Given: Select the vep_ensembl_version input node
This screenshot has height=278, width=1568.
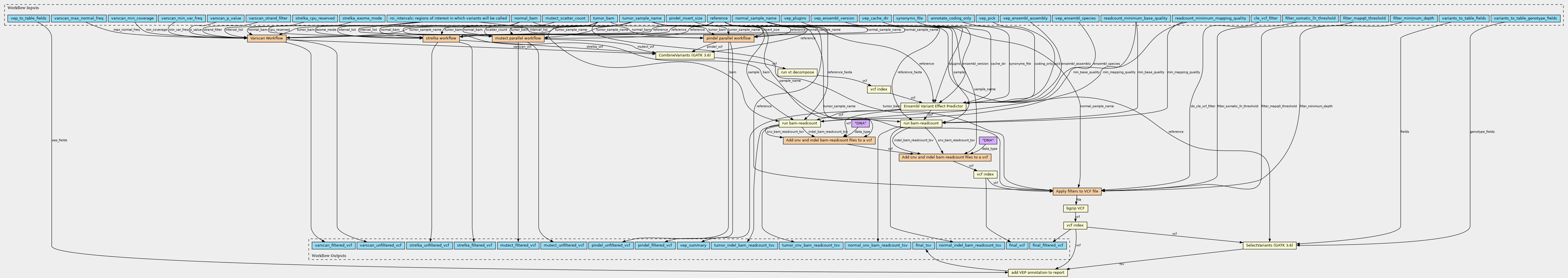Looking at the screenshot, I should [834, 18].
